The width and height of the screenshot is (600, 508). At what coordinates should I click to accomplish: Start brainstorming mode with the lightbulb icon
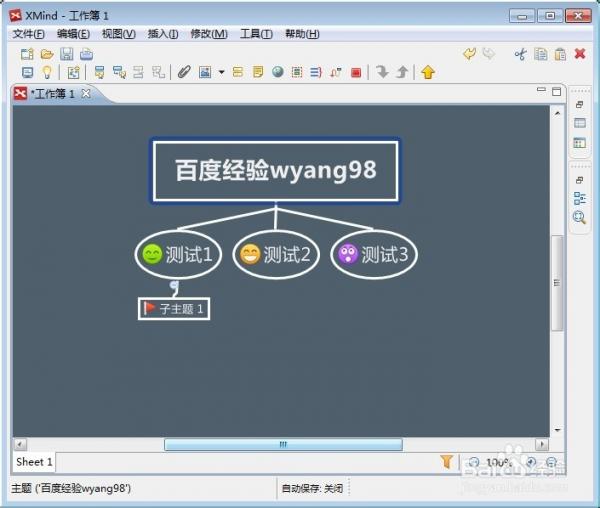47,72
